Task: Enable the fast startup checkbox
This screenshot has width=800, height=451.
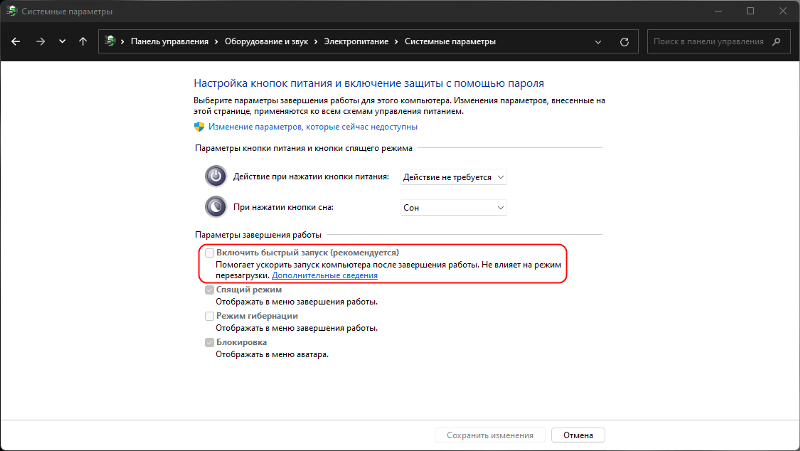Action: [209, 254]
